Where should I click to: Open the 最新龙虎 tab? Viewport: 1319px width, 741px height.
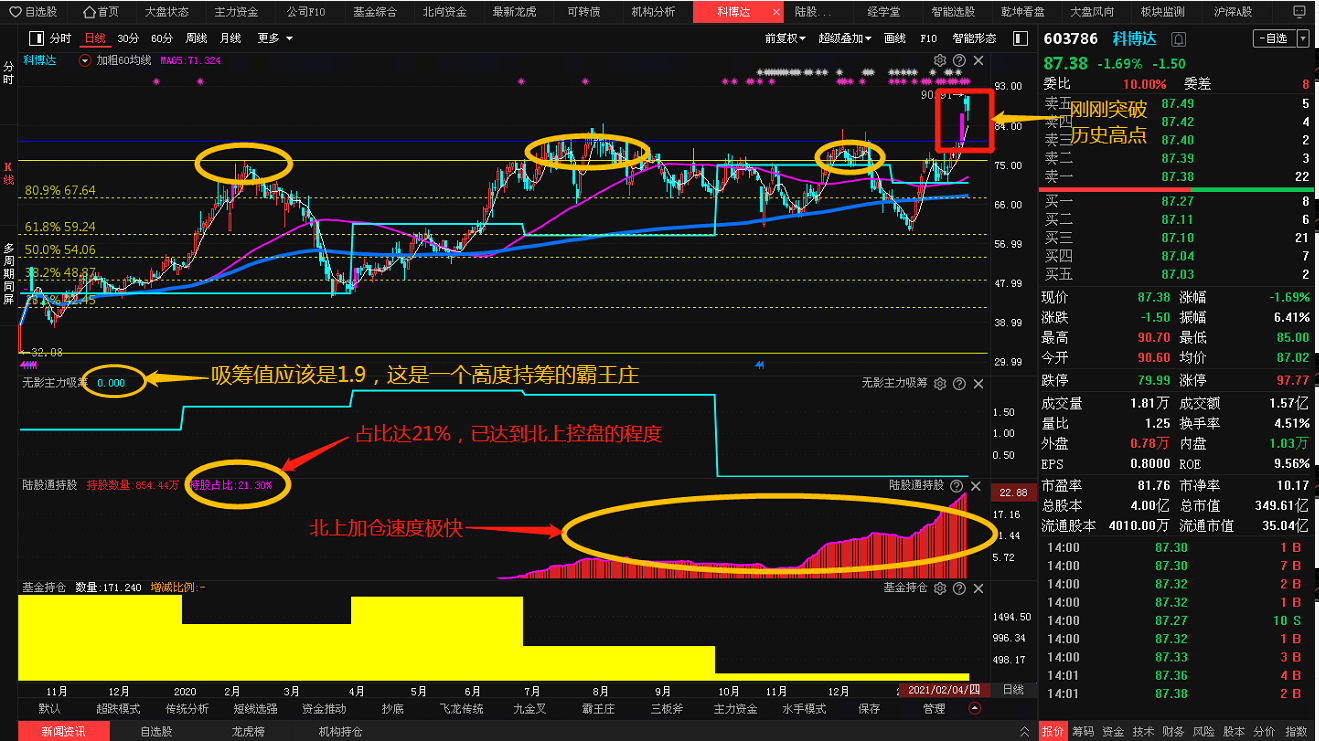click(515, 12)
